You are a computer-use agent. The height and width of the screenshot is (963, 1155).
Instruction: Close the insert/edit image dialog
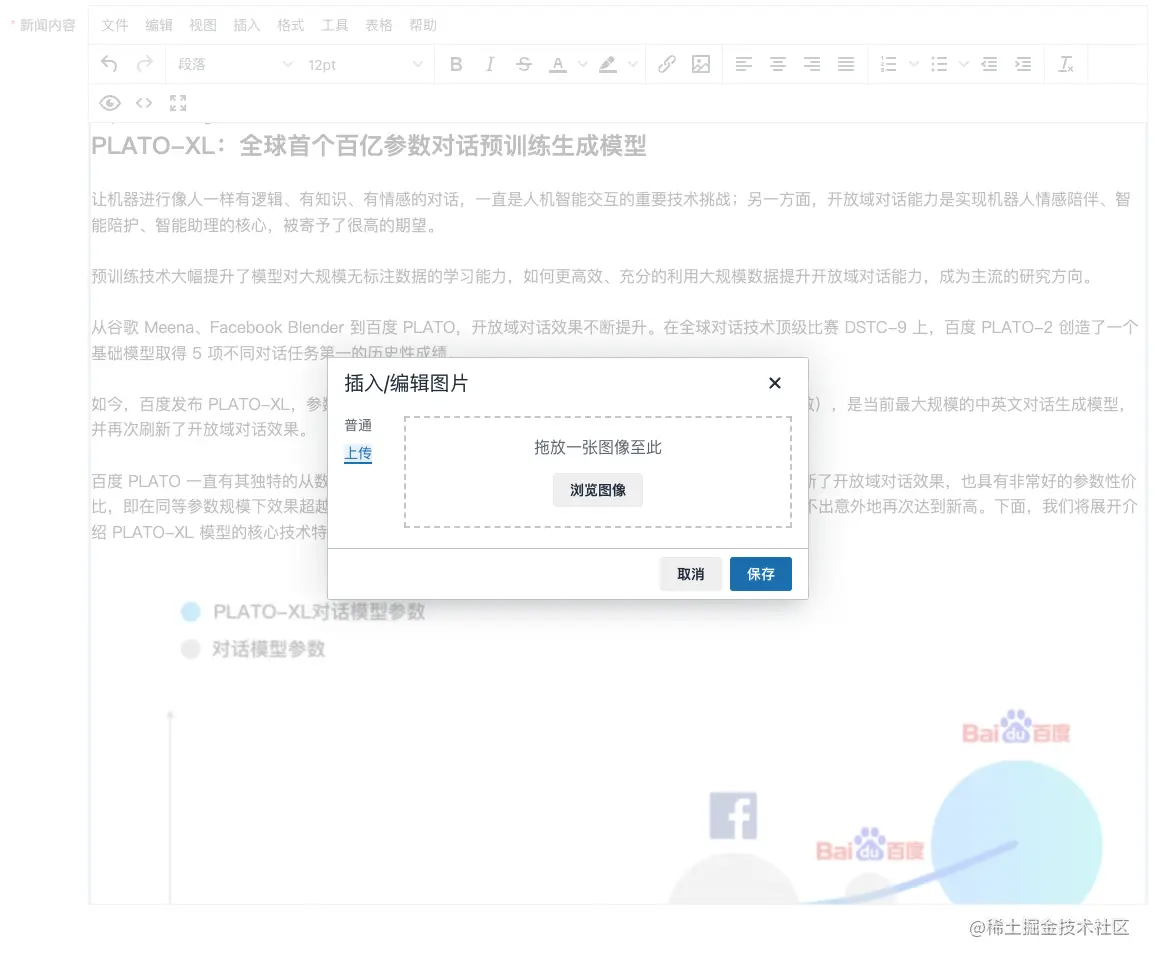coord(774,383)
